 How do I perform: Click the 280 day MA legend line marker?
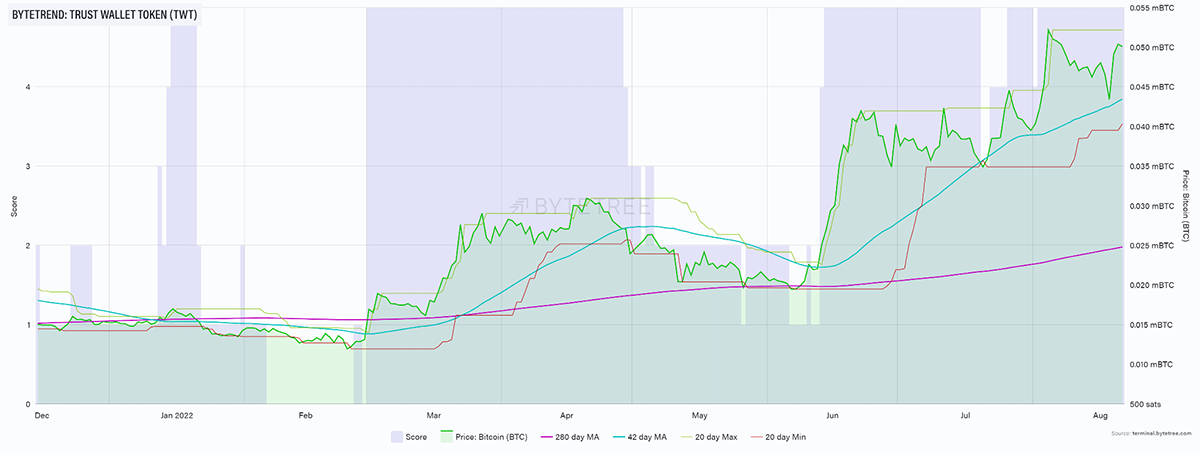547,437
